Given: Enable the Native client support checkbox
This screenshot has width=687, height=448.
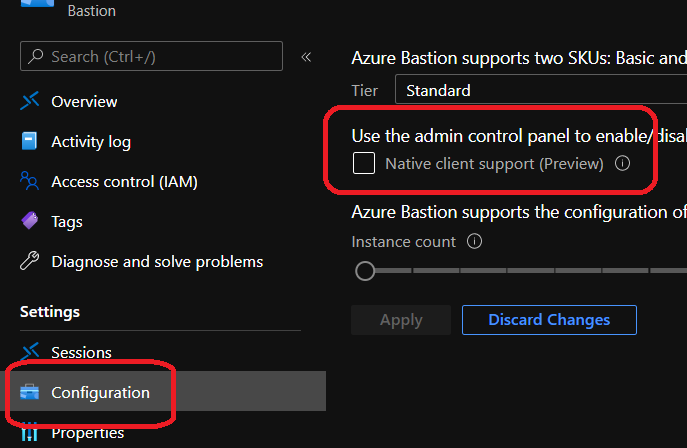Looking at the screenshot, I should coord(364,163).
